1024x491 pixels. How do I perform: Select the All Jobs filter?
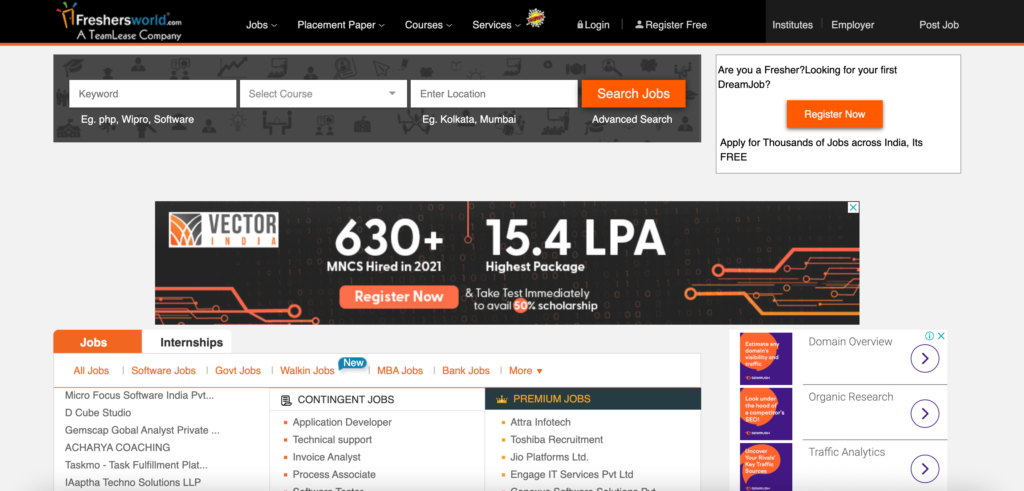(x=91, y=370)
